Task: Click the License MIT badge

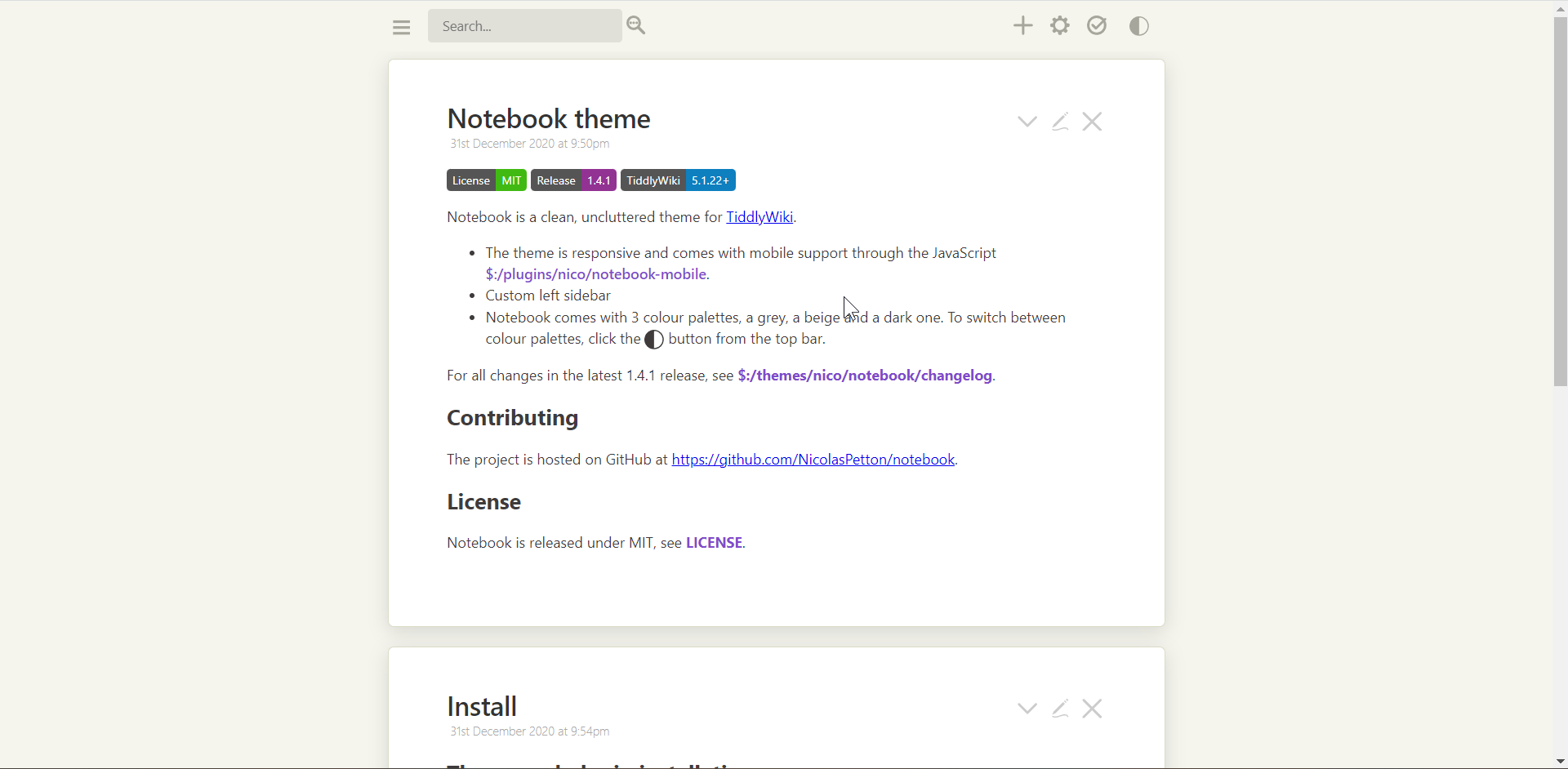Action: (x=487, y=180)
